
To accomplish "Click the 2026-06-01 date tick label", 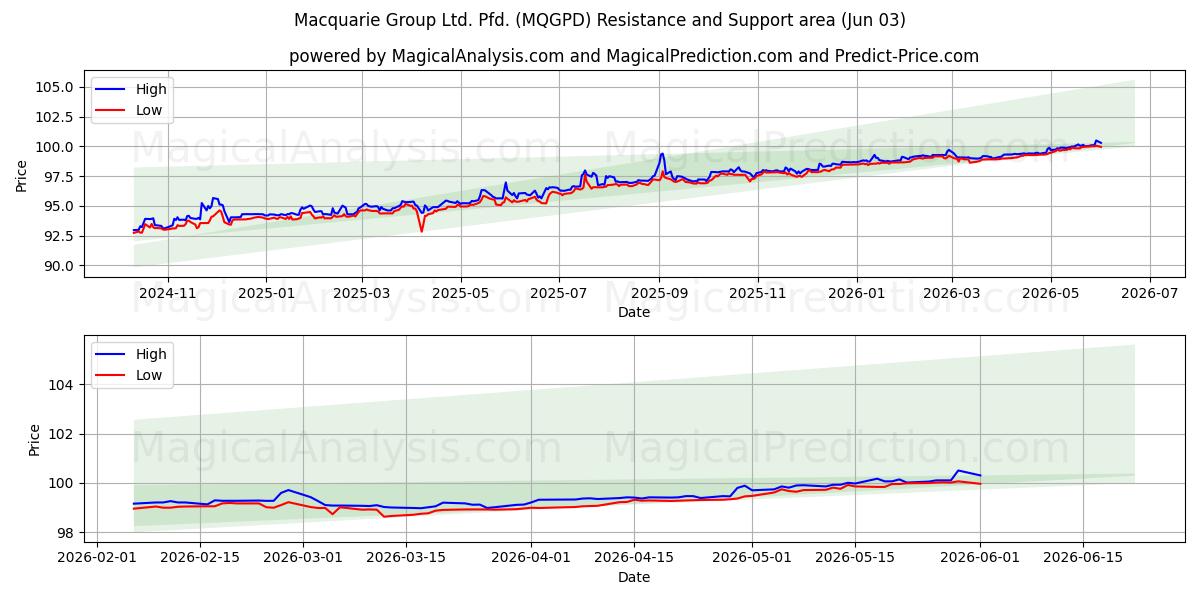I will 979,557.
